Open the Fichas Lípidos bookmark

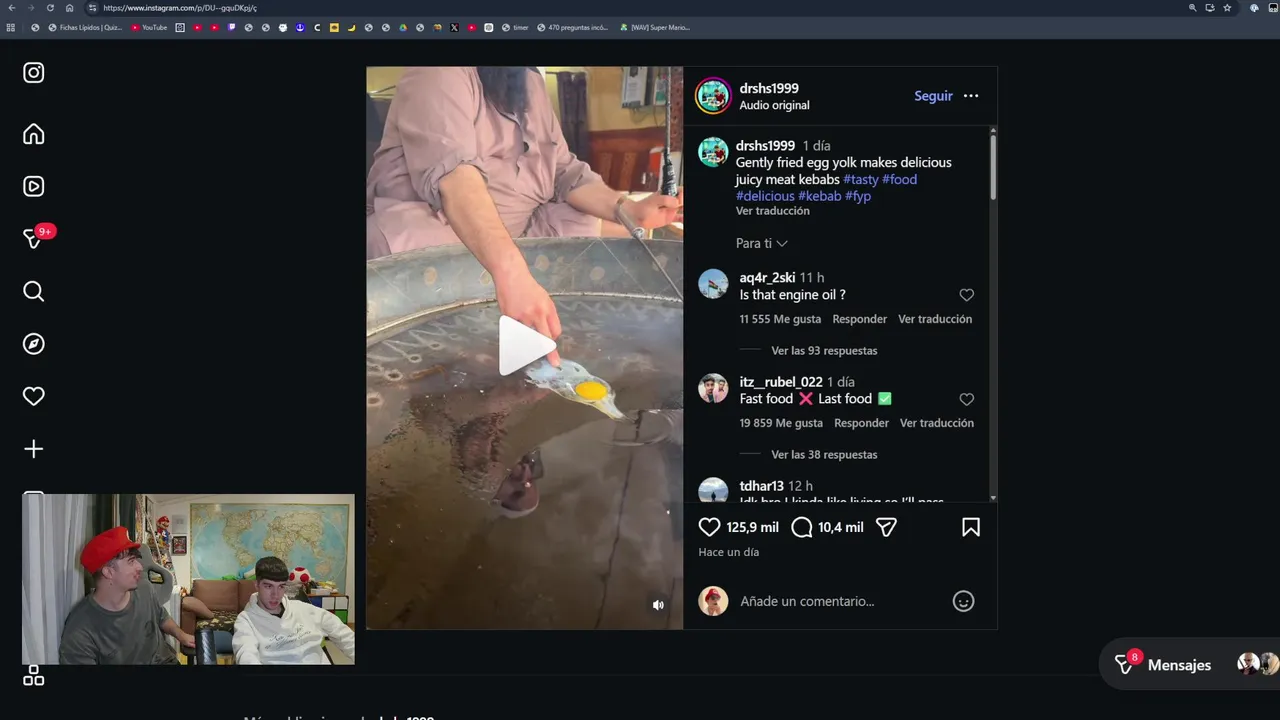pos(85,28)
